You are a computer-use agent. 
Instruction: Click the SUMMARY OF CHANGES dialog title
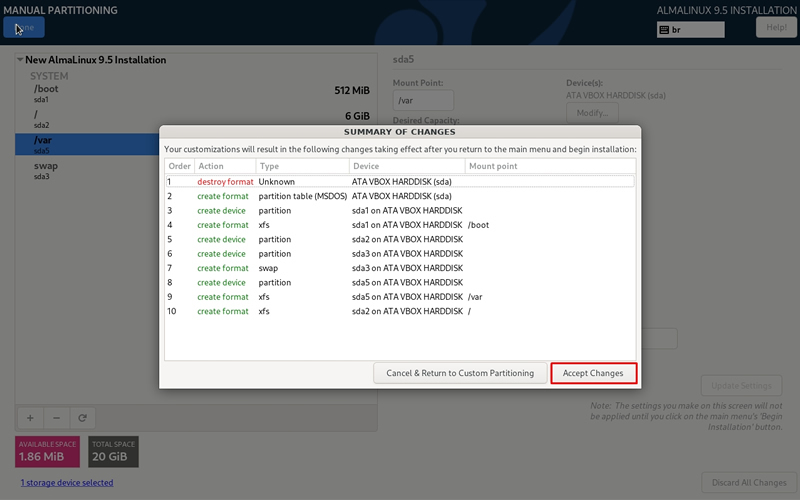coord(399,132)
